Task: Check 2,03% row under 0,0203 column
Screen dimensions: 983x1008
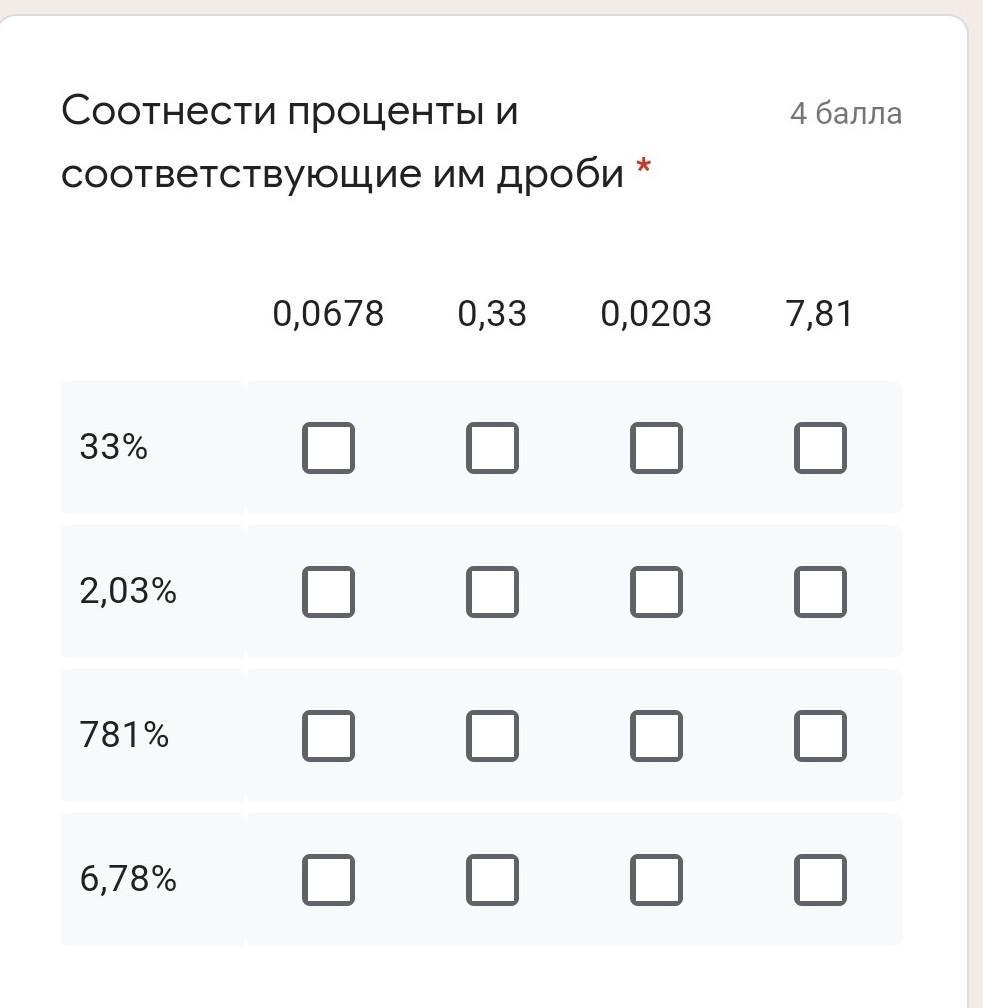Action: pos(656,591)
